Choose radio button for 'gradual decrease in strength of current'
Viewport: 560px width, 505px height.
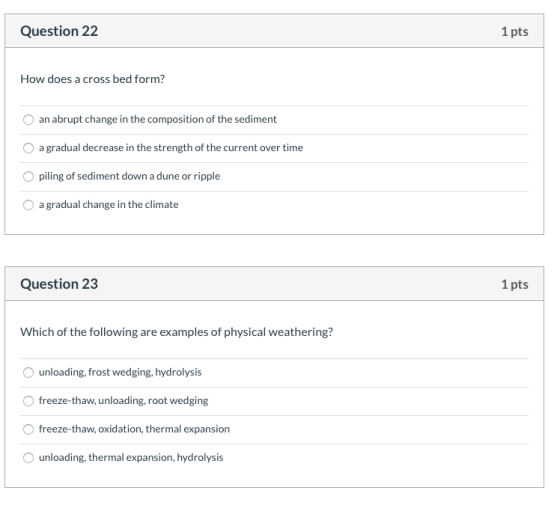pyautogui.click(x=28, y=148)
